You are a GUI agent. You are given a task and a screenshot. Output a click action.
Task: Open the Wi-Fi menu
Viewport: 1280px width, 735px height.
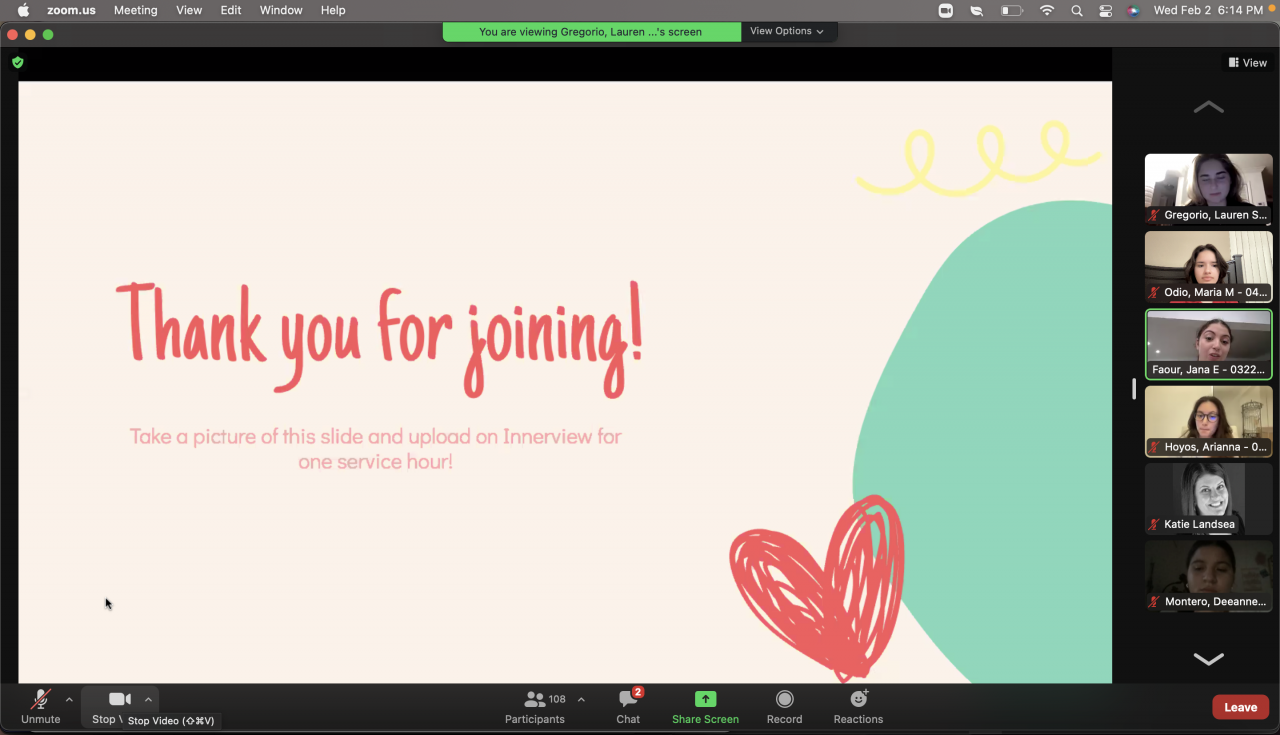pos(1047,10)
